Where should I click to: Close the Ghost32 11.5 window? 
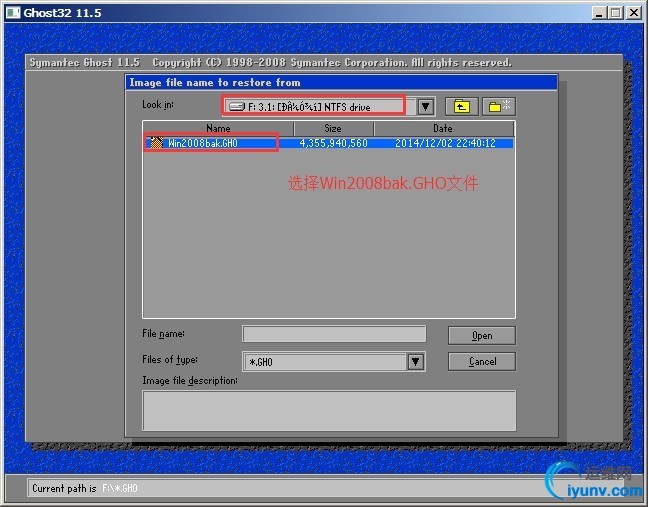click(x=634, y=13)
